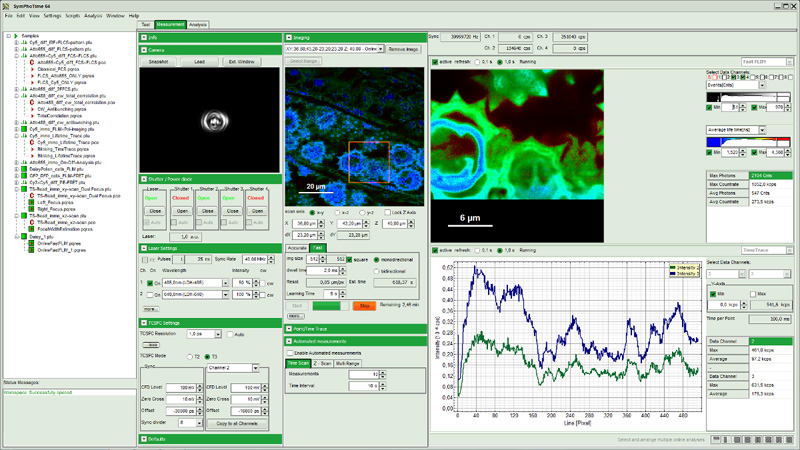The image size is (800, 450).
Task: Click the average lifetime color scale bar
Action: pyautogui.click(x=748, y=142)
